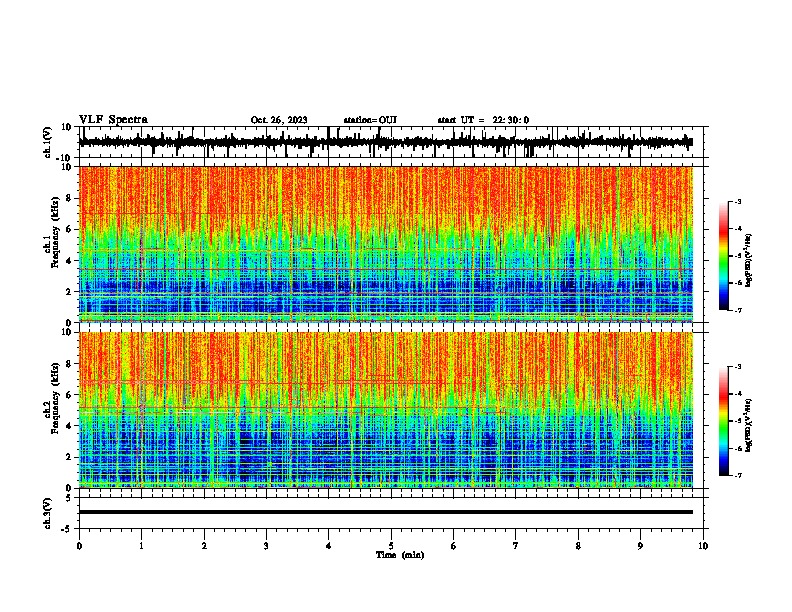The image size is (792, 612).
Task: Click time axis tick label "8"
Action: (x=578, y=546)
